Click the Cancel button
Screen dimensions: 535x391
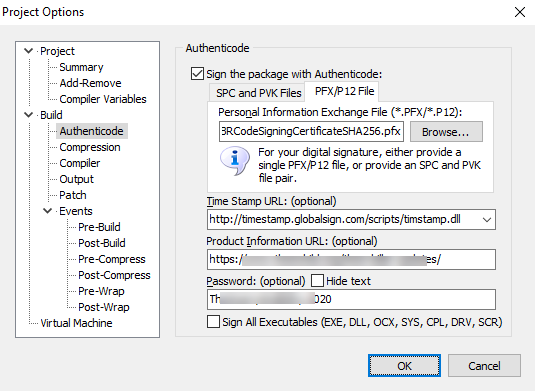(484, 366)
